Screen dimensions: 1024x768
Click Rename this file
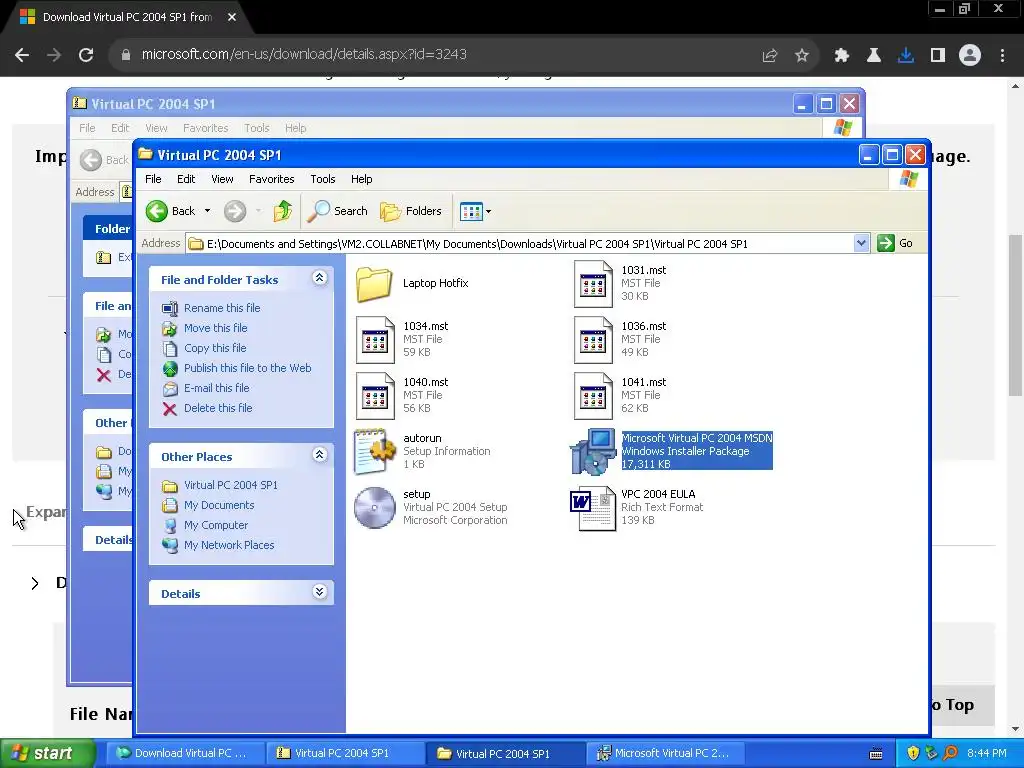coord(221,308)
